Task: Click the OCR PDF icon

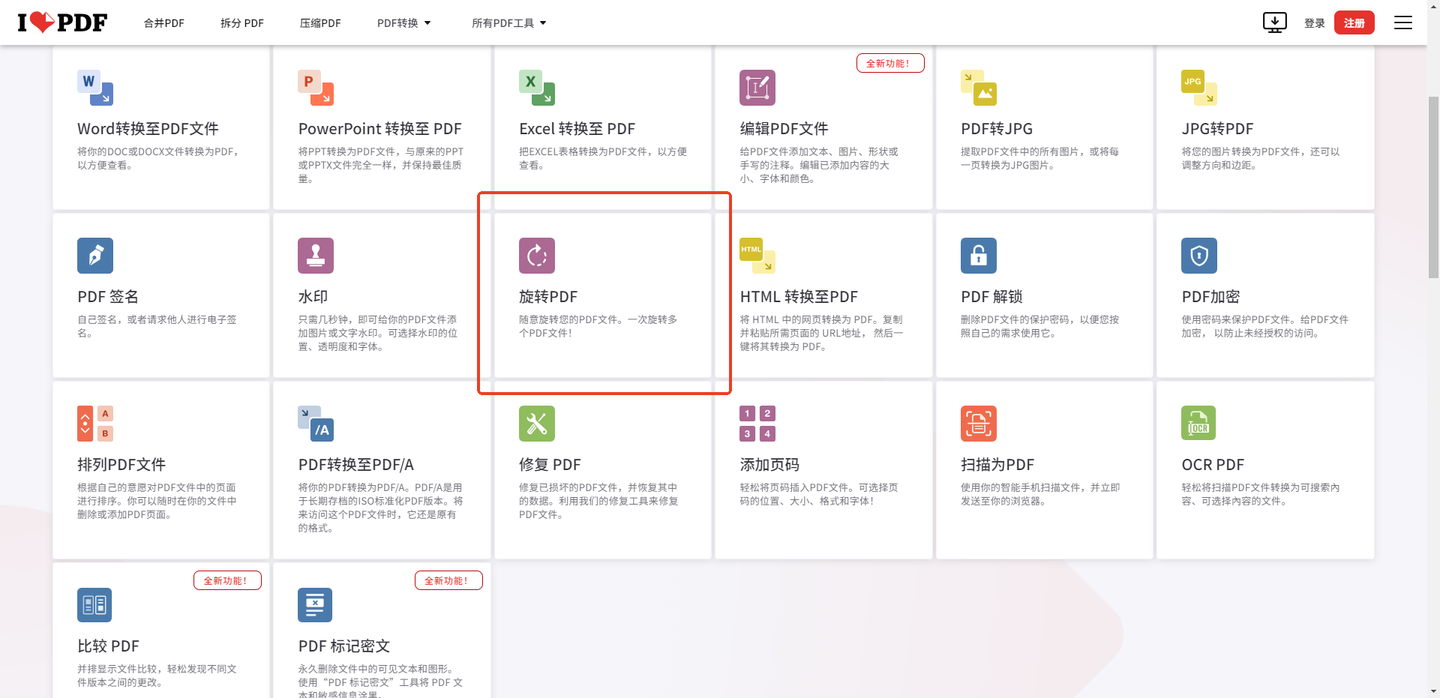Action: (x=1199, y=424)
